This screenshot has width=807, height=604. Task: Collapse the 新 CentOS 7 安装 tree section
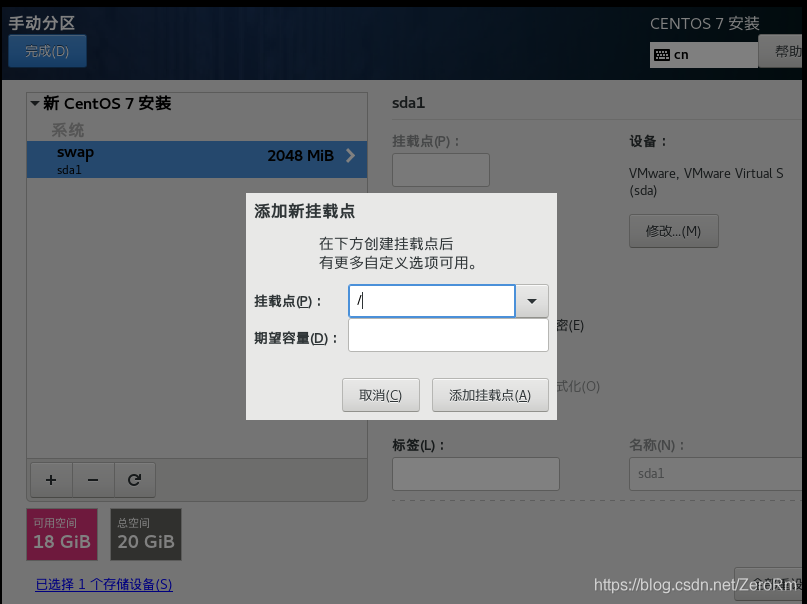(x=35, y=103)
